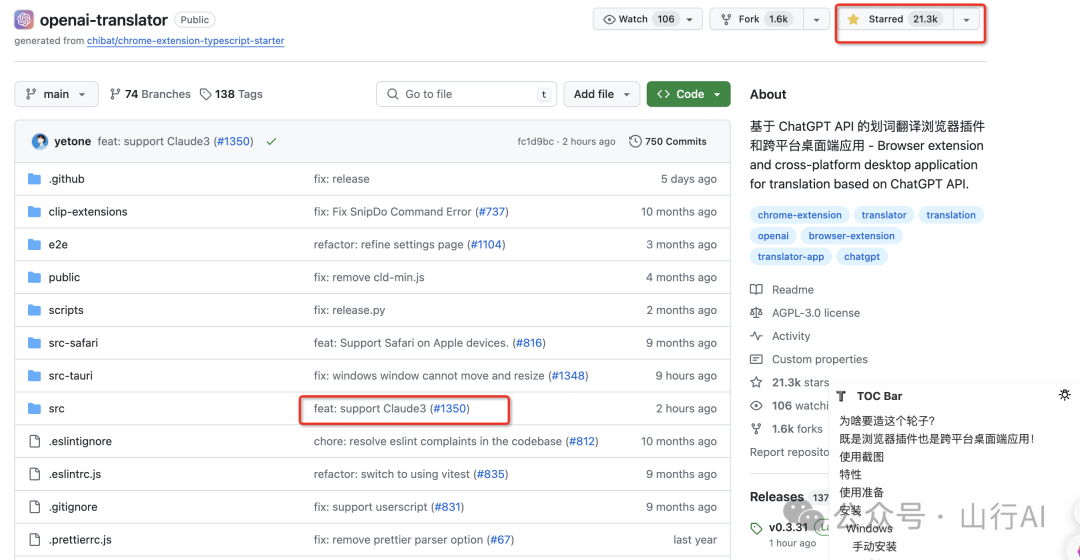Image resolution: width=1080 pixels, height=560 pixels.
Task: Open the Add file dropdown
Action: point(601,94)
